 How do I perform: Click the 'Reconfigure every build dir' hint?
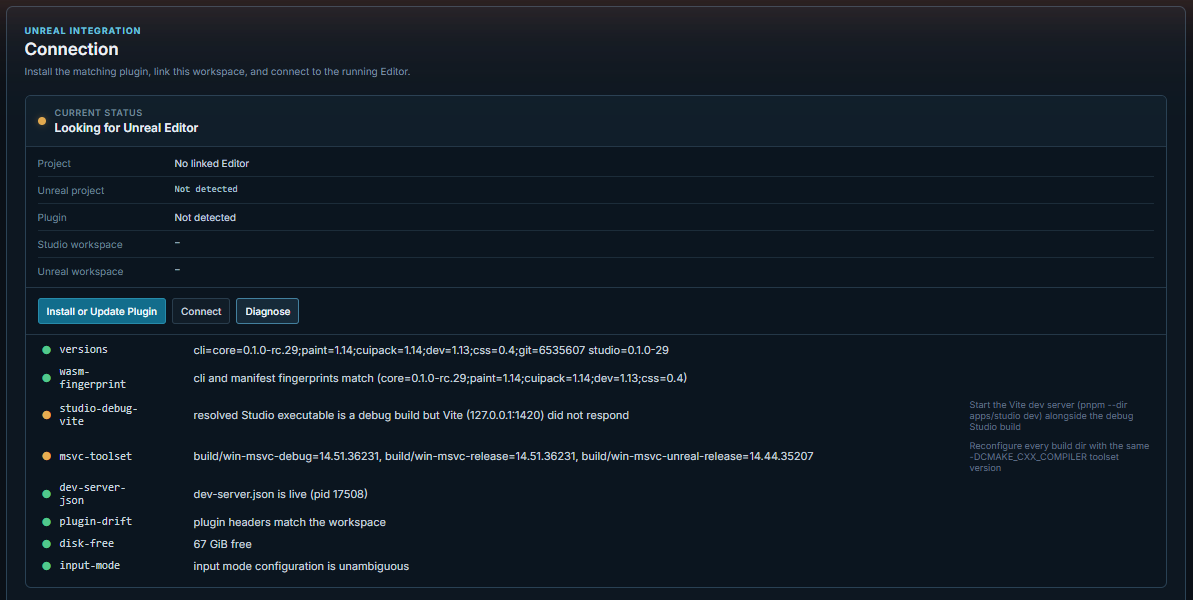pyautogui.click(x=1059, y=457)
